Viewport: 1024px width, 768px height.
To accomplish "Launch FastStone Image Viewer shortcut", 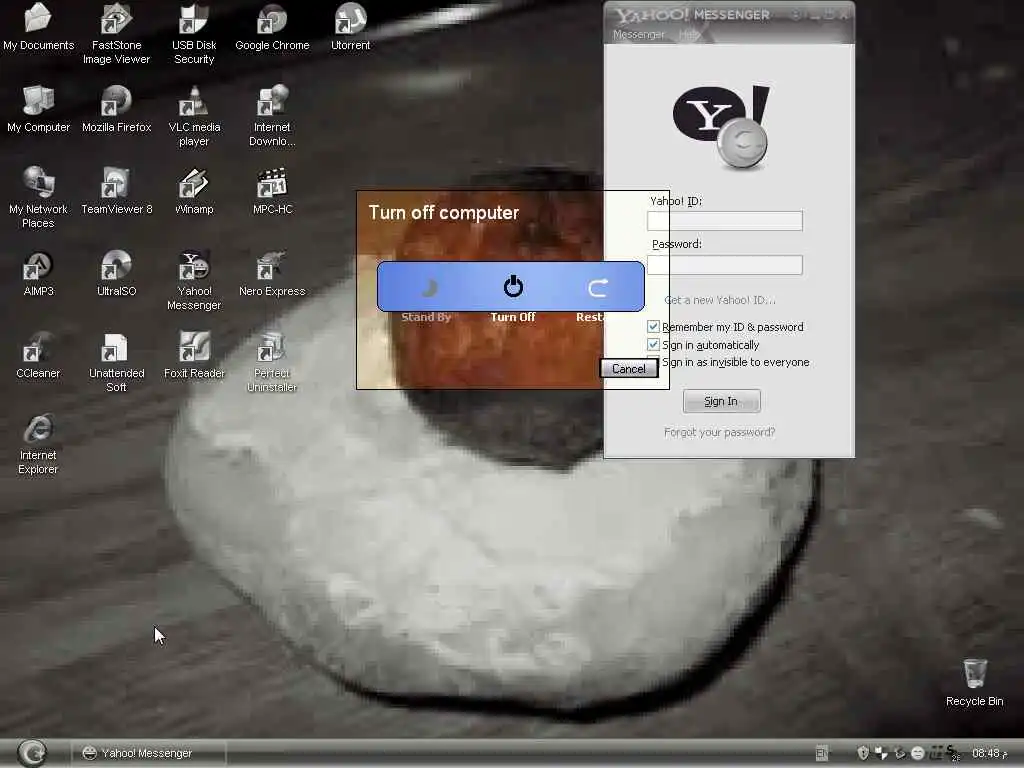I will tap(116, 34).
